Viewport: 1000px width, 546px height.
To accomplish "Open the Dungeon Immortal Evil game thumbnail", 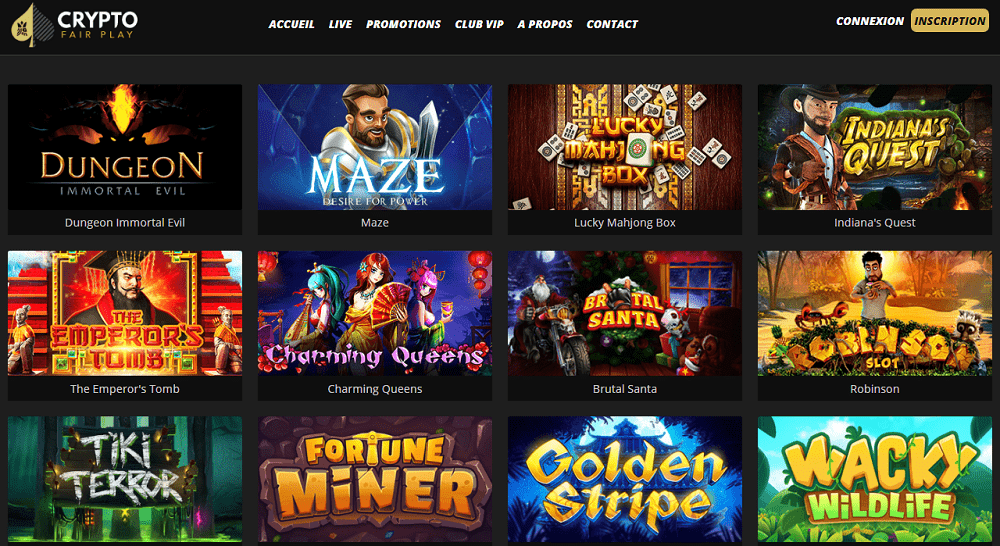I will pos(125,147).
